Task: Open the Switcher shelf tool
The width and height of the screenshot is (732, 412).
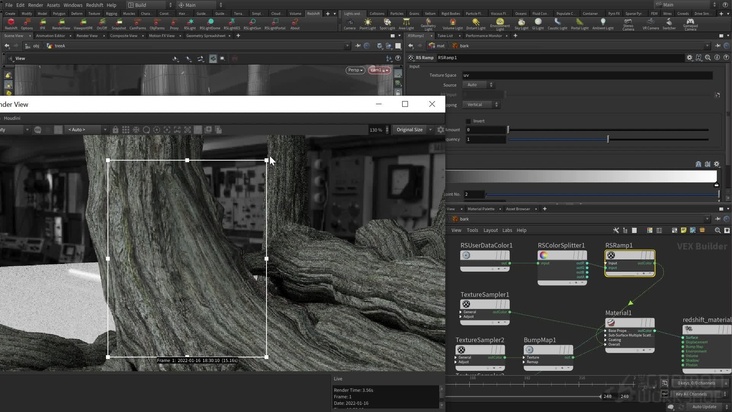Action: [669, 23]
